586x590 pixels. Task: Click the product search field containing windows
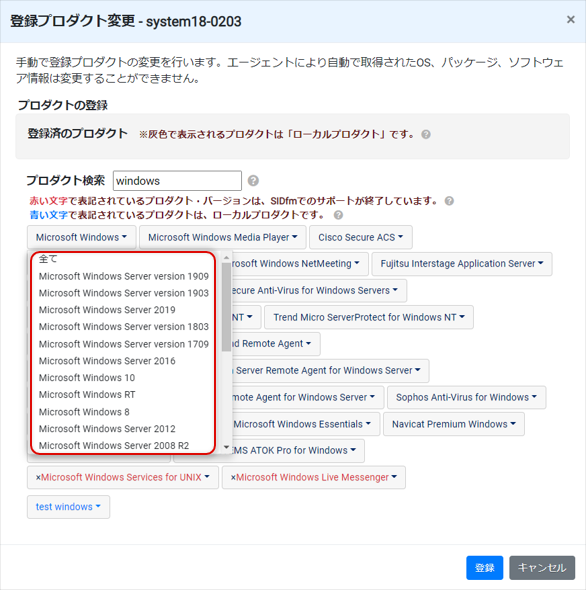click(x=177, y=181)
